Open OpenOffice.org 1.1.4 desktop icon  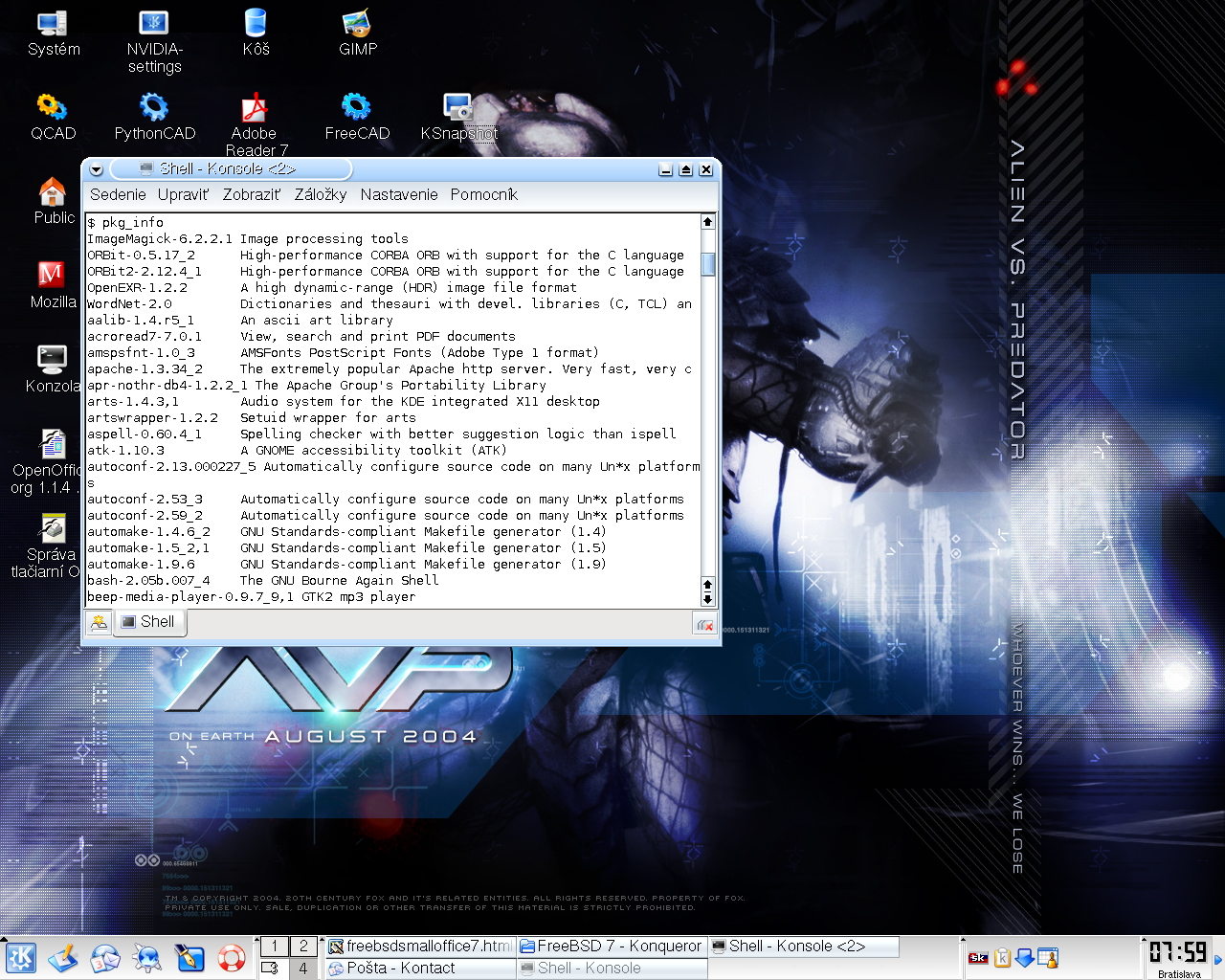(46, 462)
